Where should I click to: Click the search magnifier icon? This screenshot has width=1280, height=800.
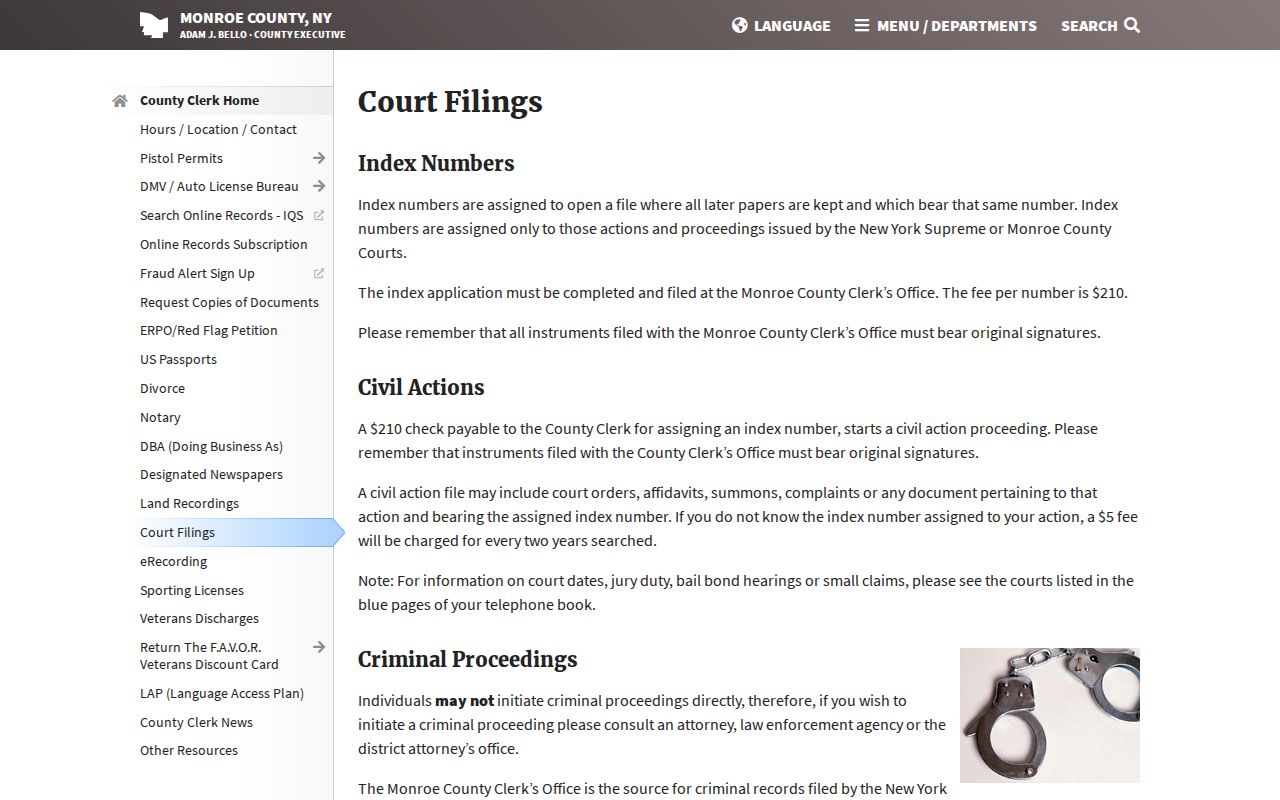pos(1132,25)
